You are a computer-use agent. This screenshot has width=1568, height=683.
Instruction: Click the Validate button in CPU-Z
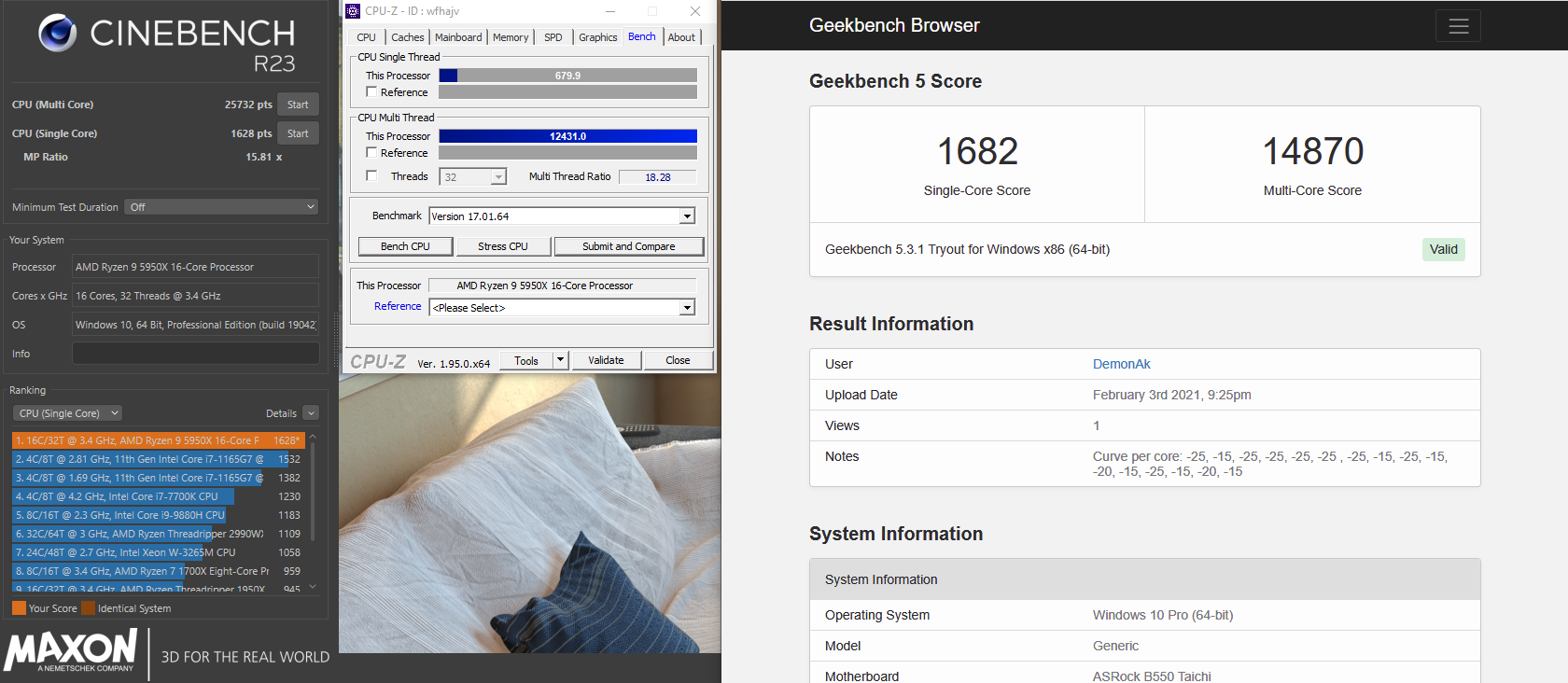coord(606,360)
